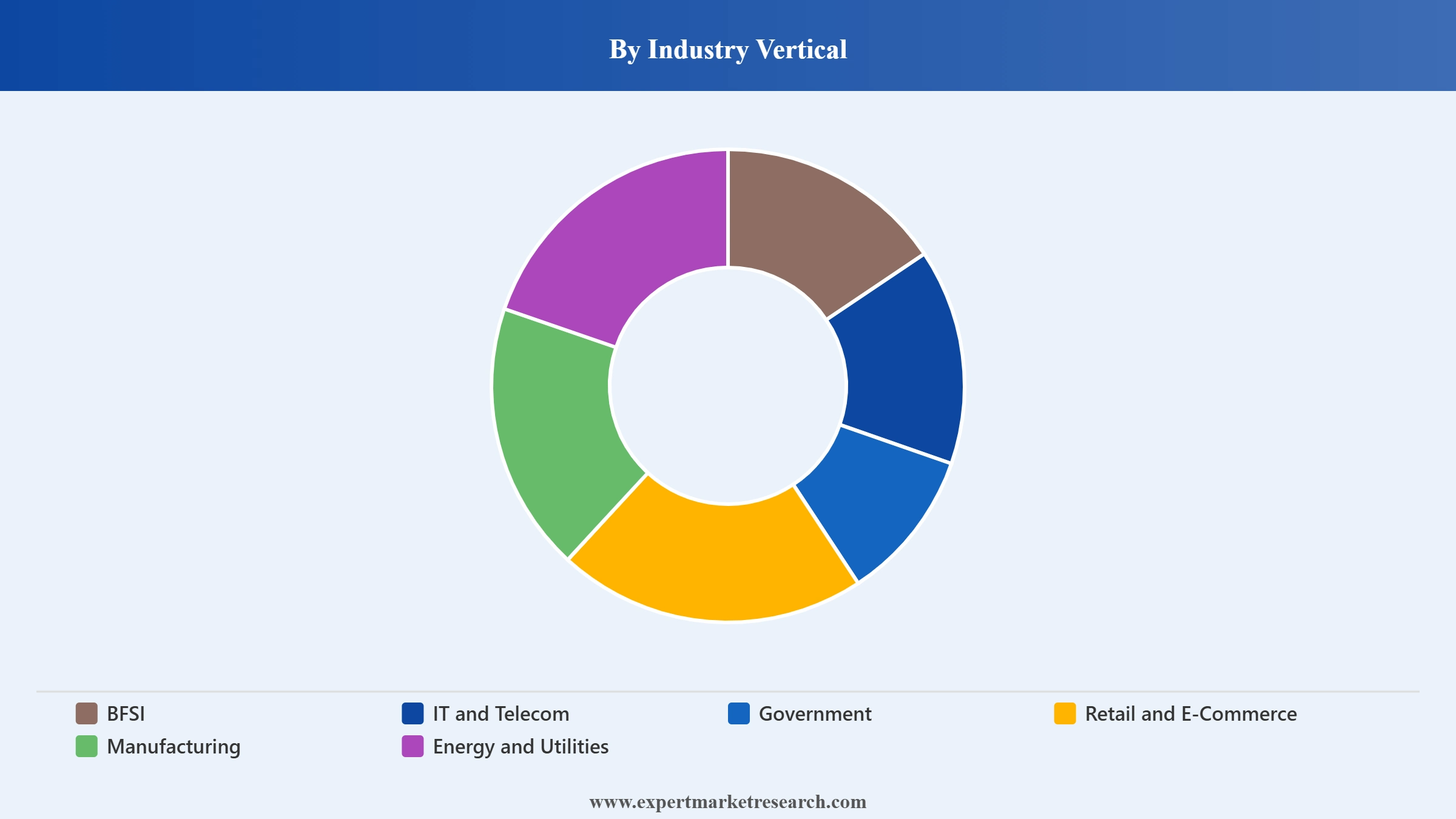1456x819 pixels.
Task: Click the Government legend swatch
Action: (739, 713)
